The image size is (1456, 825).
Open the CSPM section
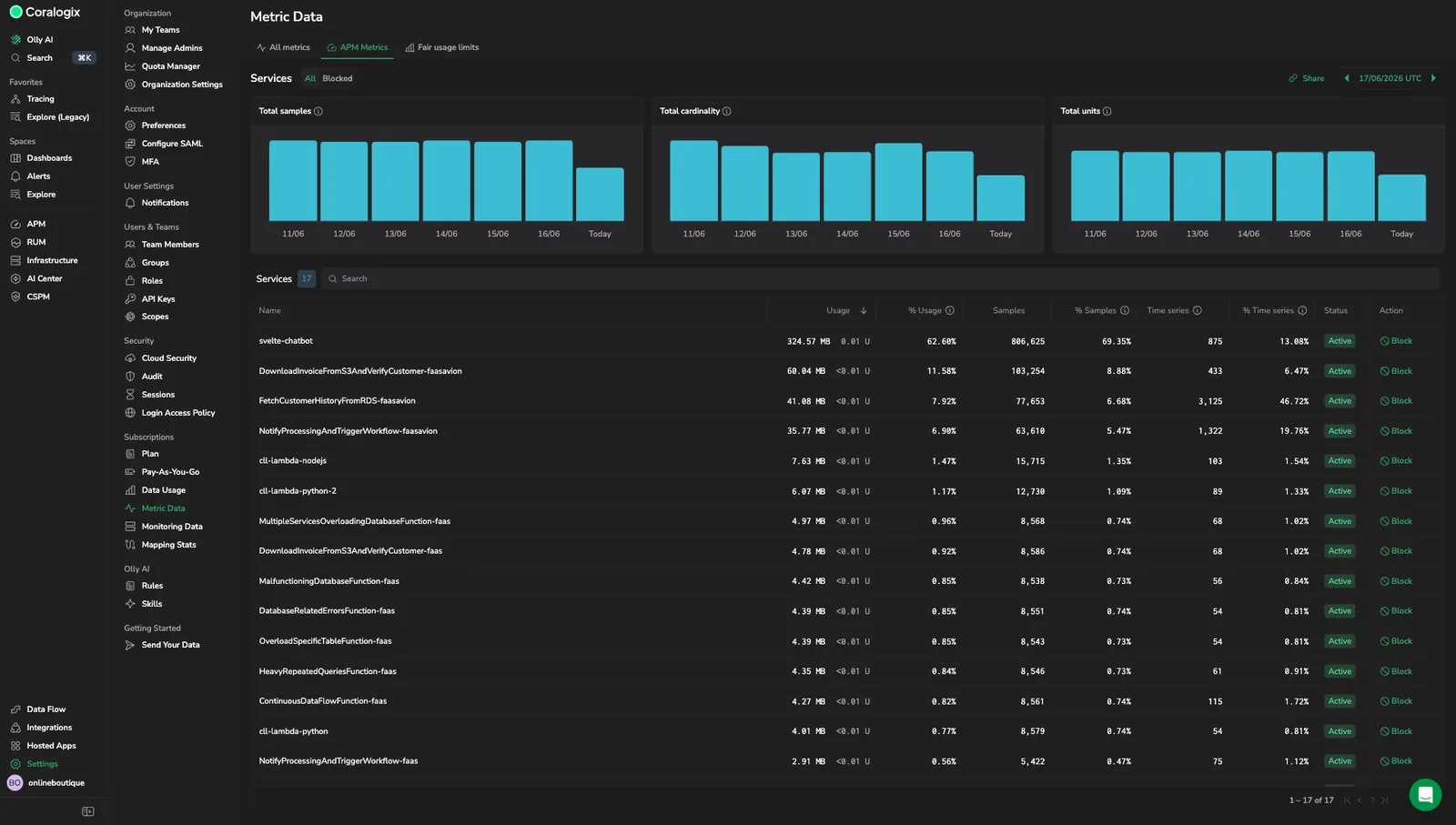click(38, 297)
